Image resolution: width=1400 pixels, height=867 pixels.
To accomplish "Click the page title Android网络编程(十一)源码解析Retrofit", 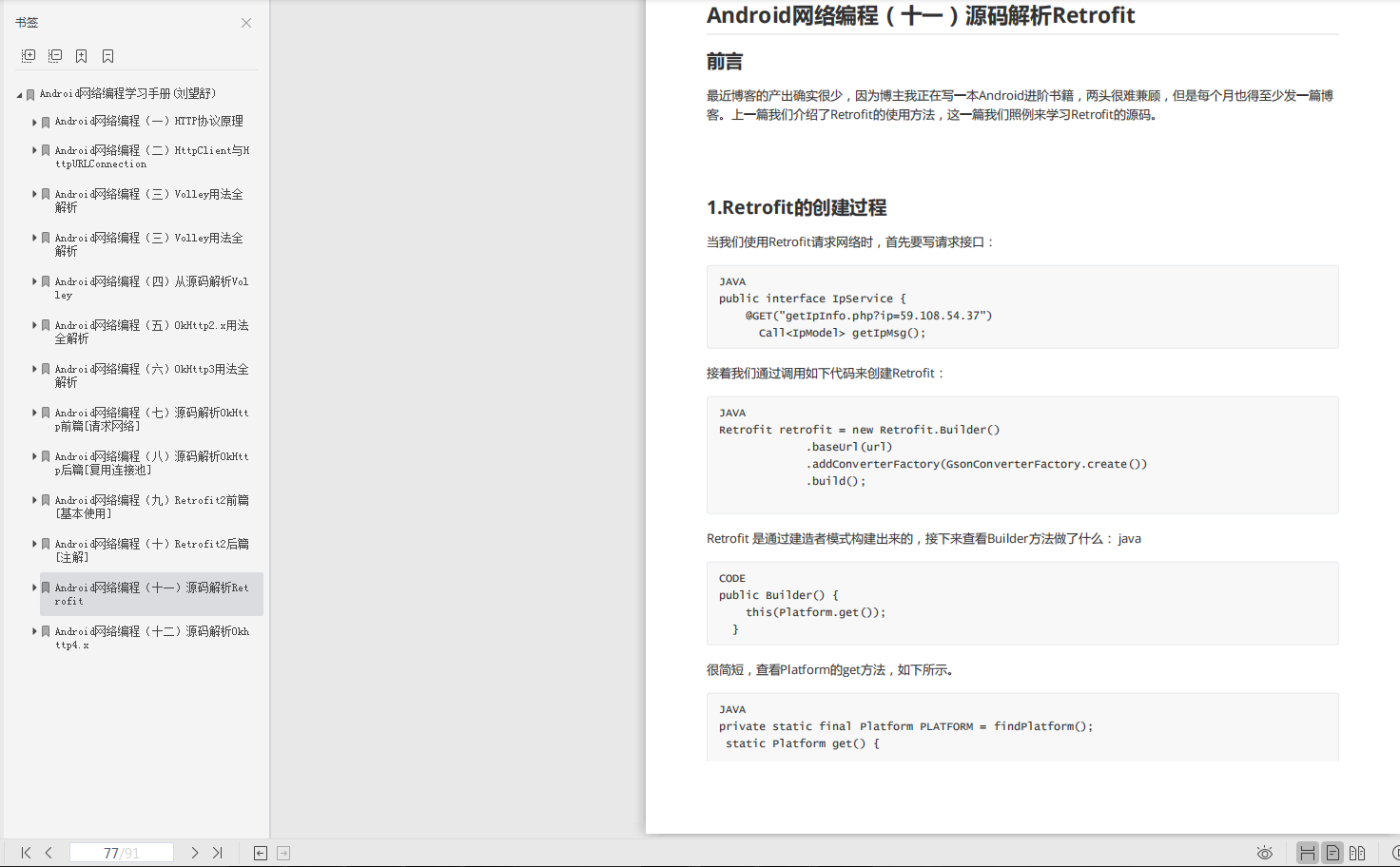I will tap(921, 15).
